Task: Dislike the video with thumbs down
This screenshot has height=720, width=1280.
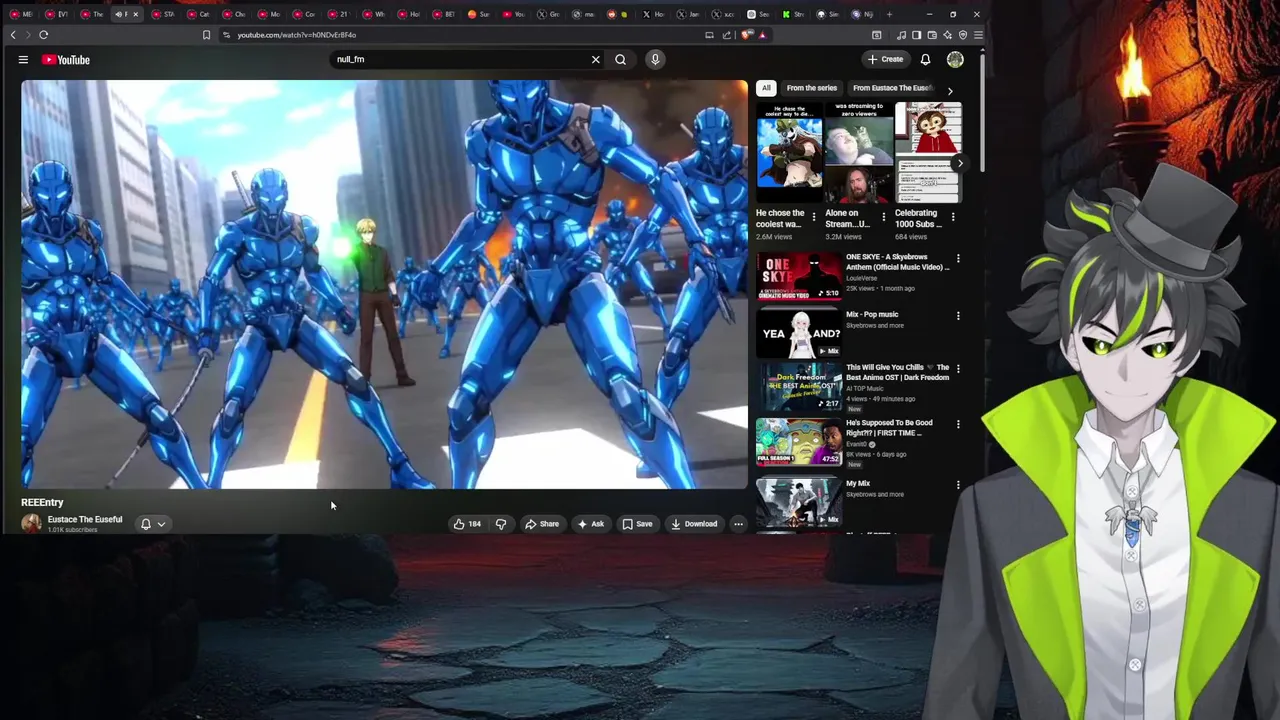Action: (x=501, y=524)
